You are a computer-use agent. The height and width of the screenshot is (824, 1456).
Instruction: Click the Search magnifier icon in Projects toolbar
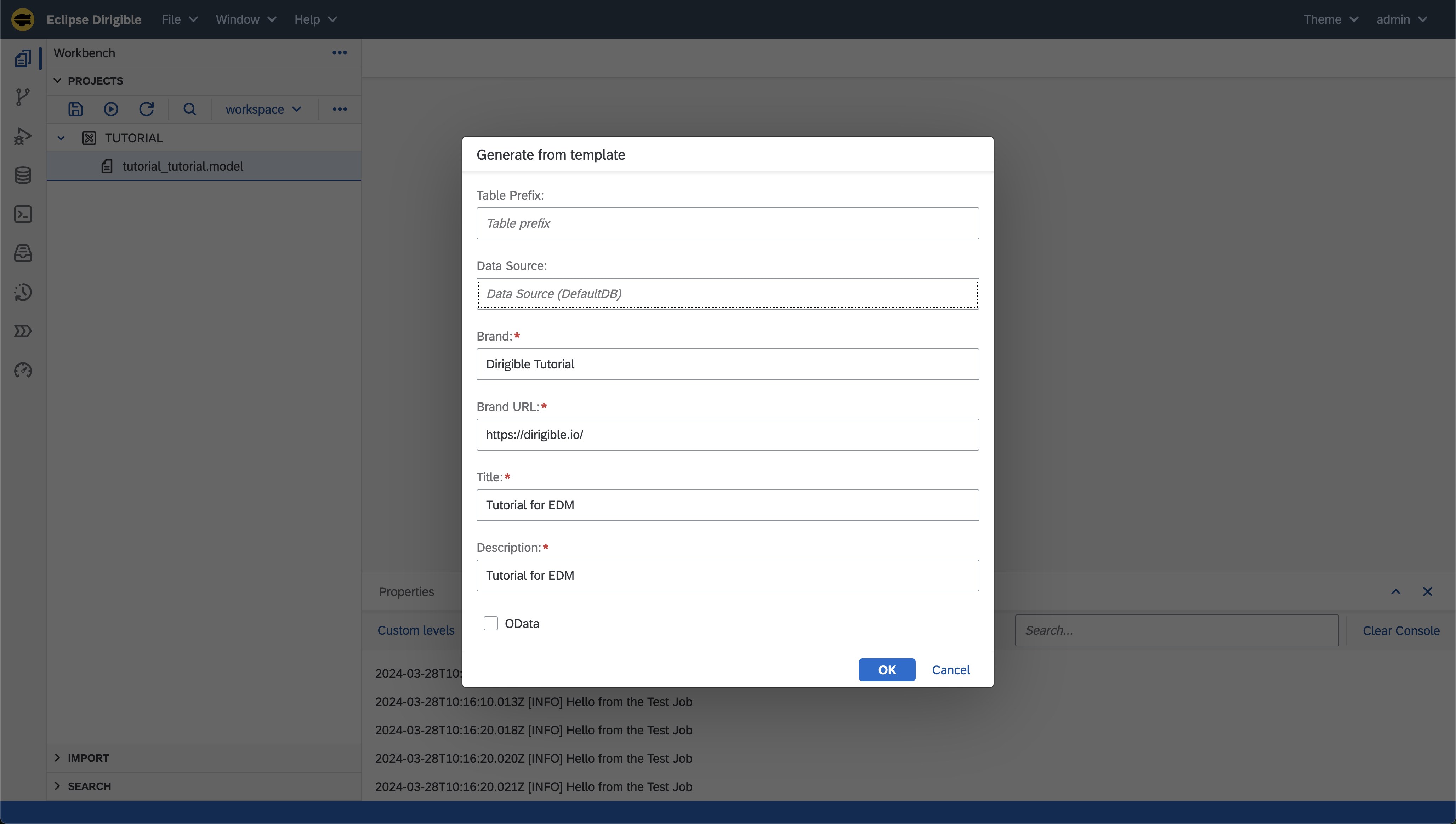point(190,109)
